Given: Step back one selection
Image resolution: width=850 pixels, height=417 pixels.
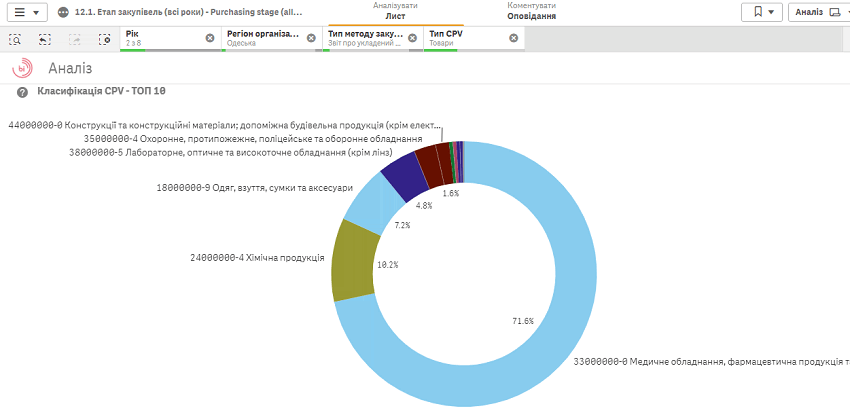Looking at the screenshot, I should click(45, 39).
